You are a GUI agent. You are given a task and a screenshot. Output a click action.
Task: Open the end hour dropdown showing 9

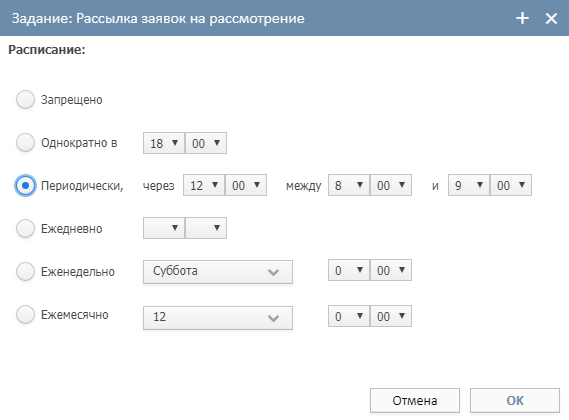(468, 185)
